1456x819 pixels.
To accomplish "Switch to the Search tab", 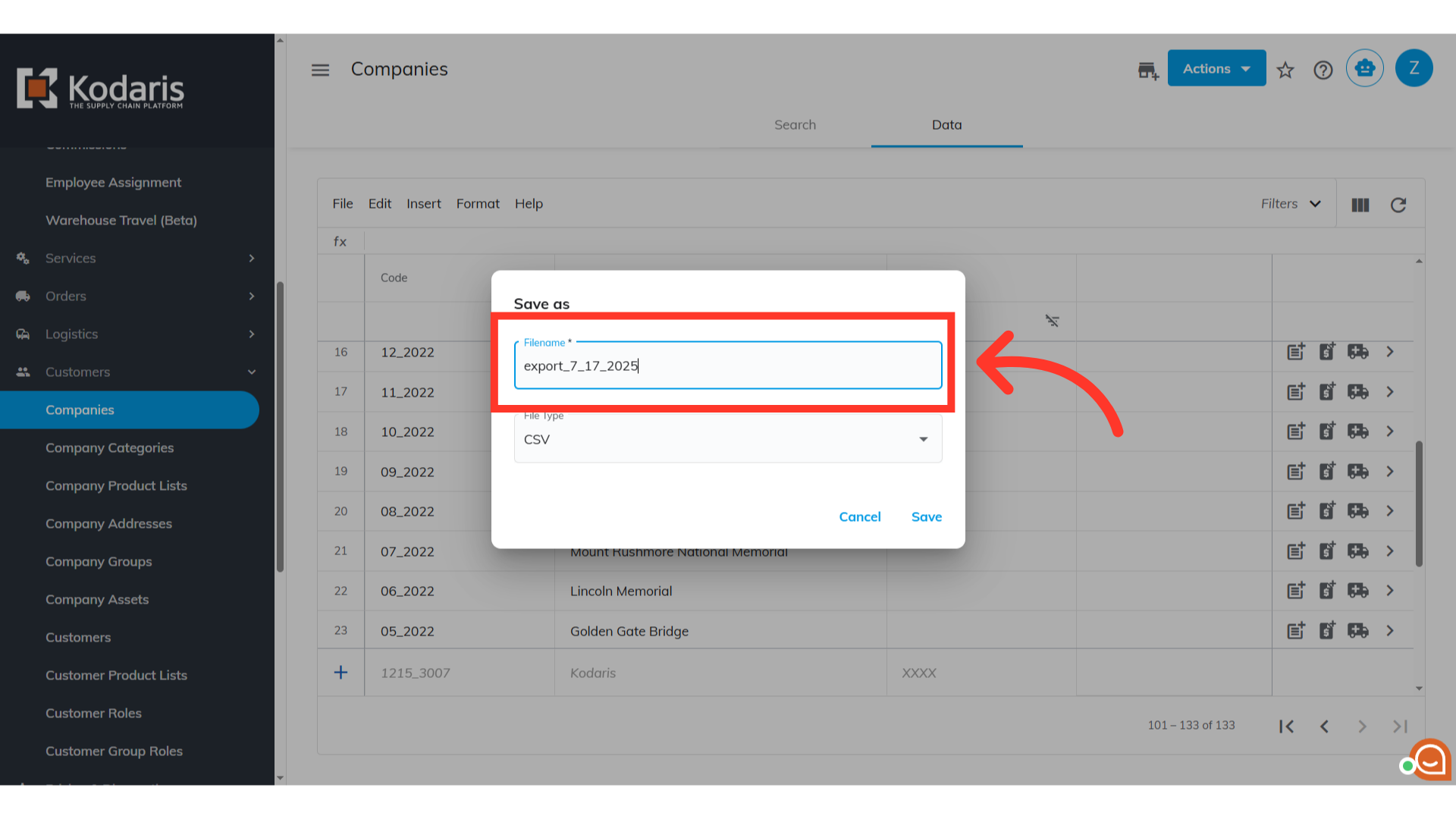I will point(795,125).
